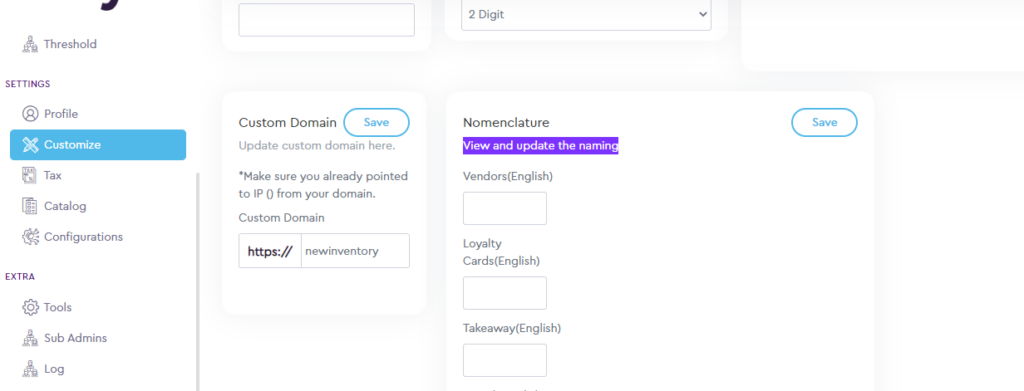
Task: Click the Threshold sidebar icon
Action: click(x=30, y=44)
